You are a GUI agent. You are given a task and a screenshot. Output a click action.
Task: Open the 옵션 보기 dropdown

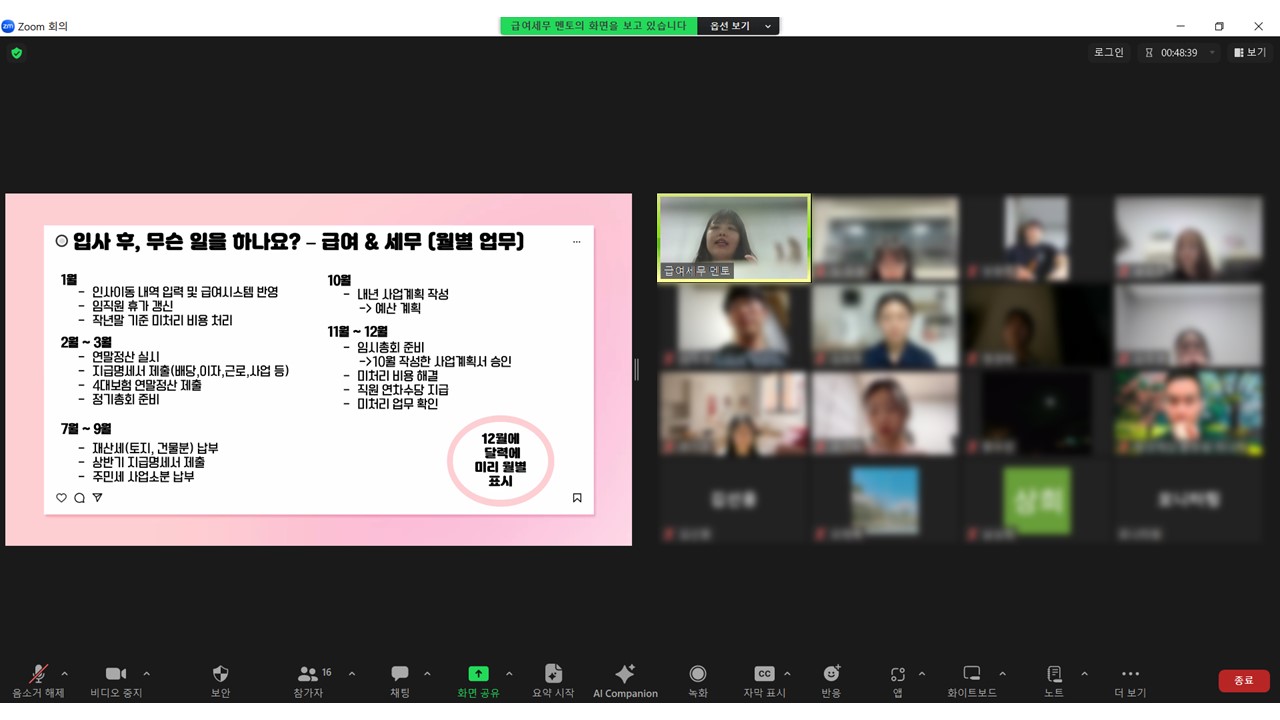tap(741, 26)
